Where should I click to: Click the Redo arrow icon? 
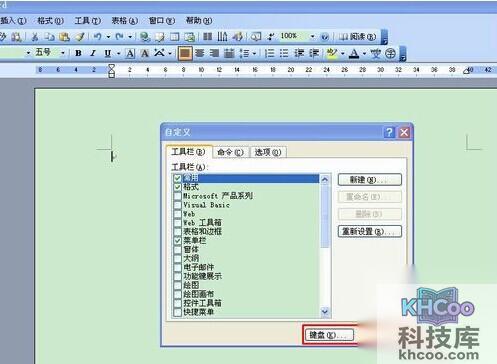[x=119, y=37]
